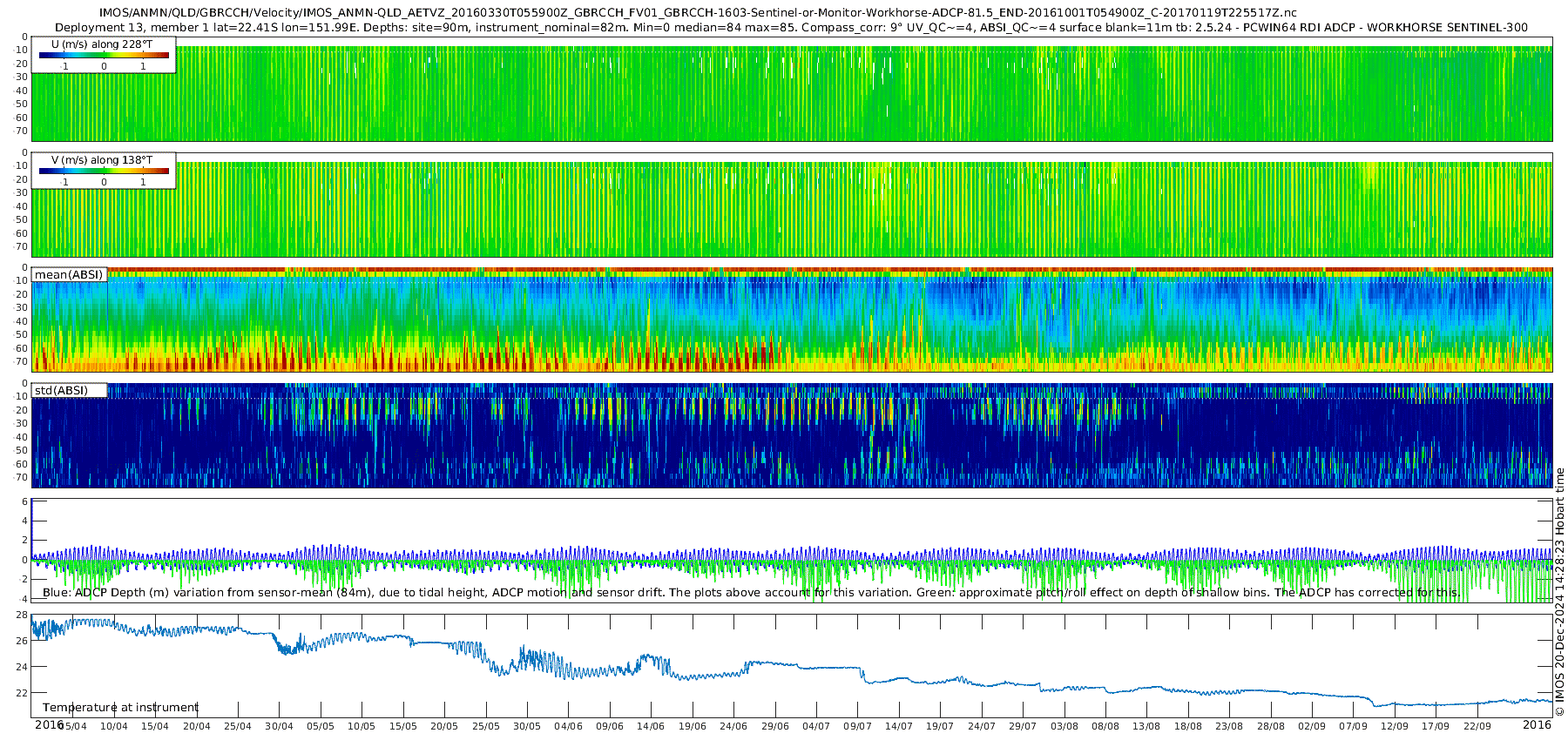Click the 25/04 date tick label

[x=238, y=727]
